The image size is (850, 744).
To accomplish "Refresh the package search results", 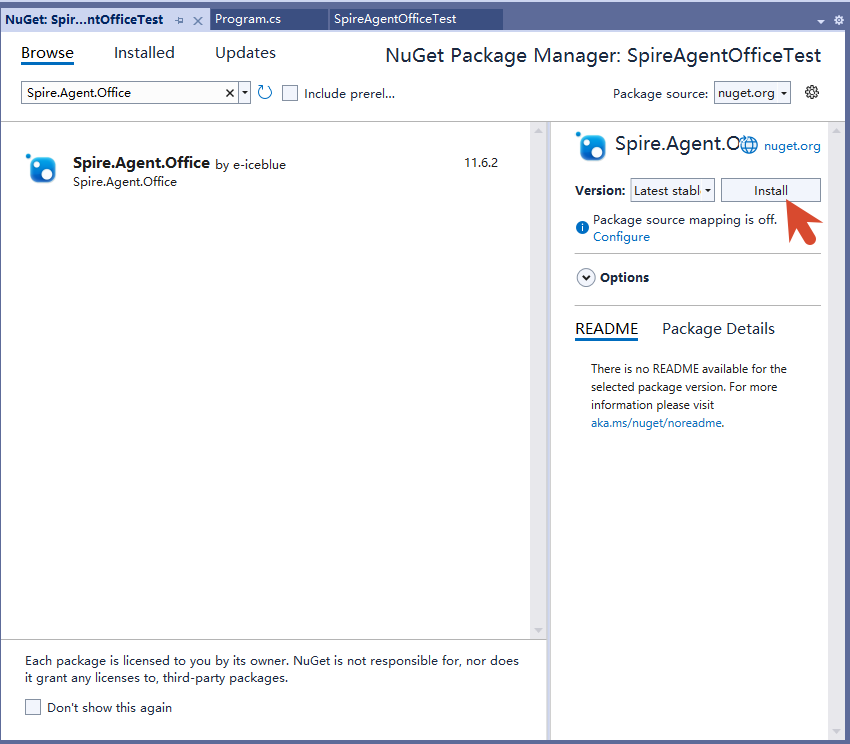I will point(265,93).
